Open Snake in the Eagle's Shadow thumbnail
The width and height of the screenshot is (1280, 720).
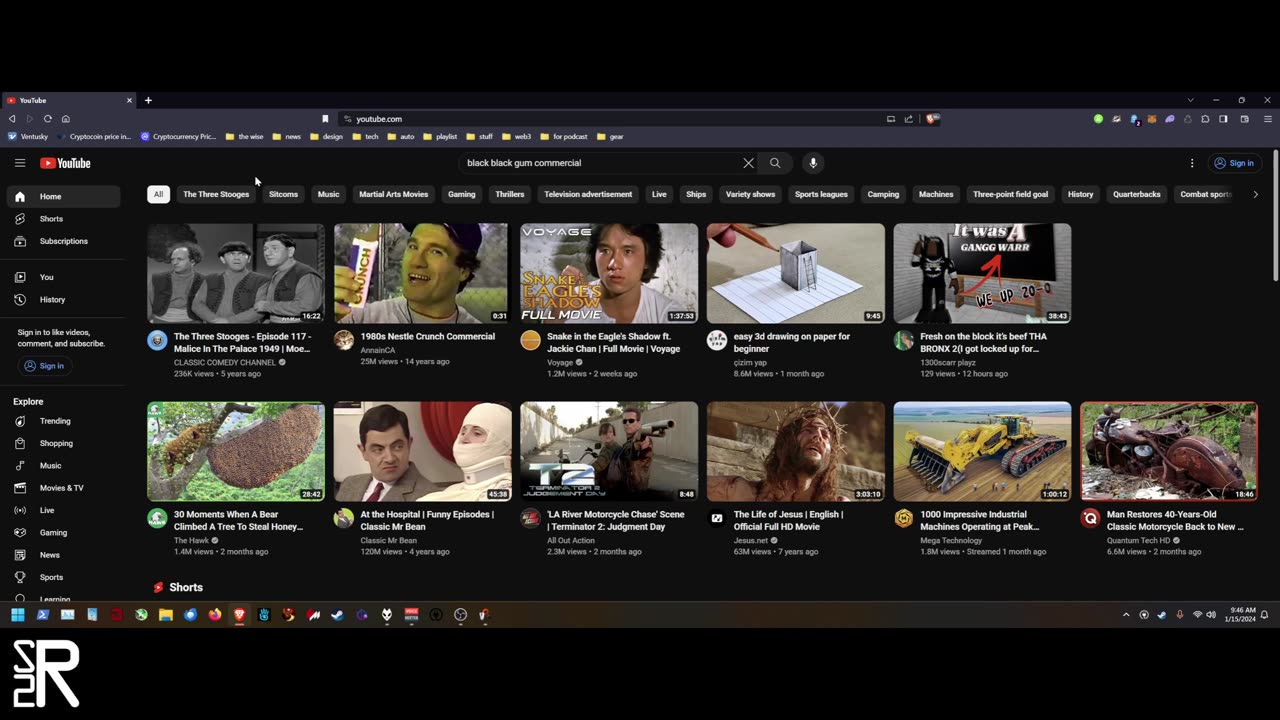[x=609, y=273]
